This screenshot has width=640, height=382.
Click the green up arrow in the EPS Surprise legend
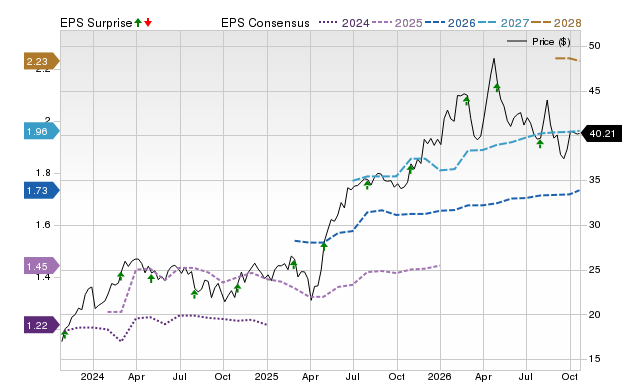tap(138, 23)
